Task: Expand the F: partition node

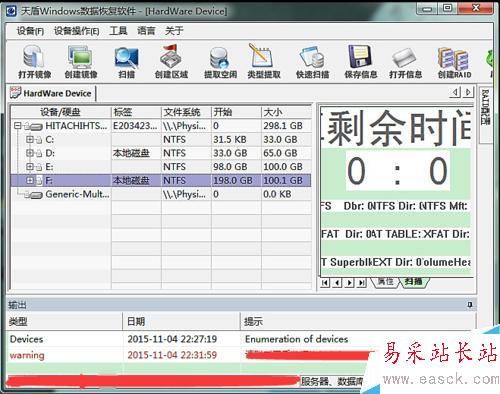Action: [30, 180]
